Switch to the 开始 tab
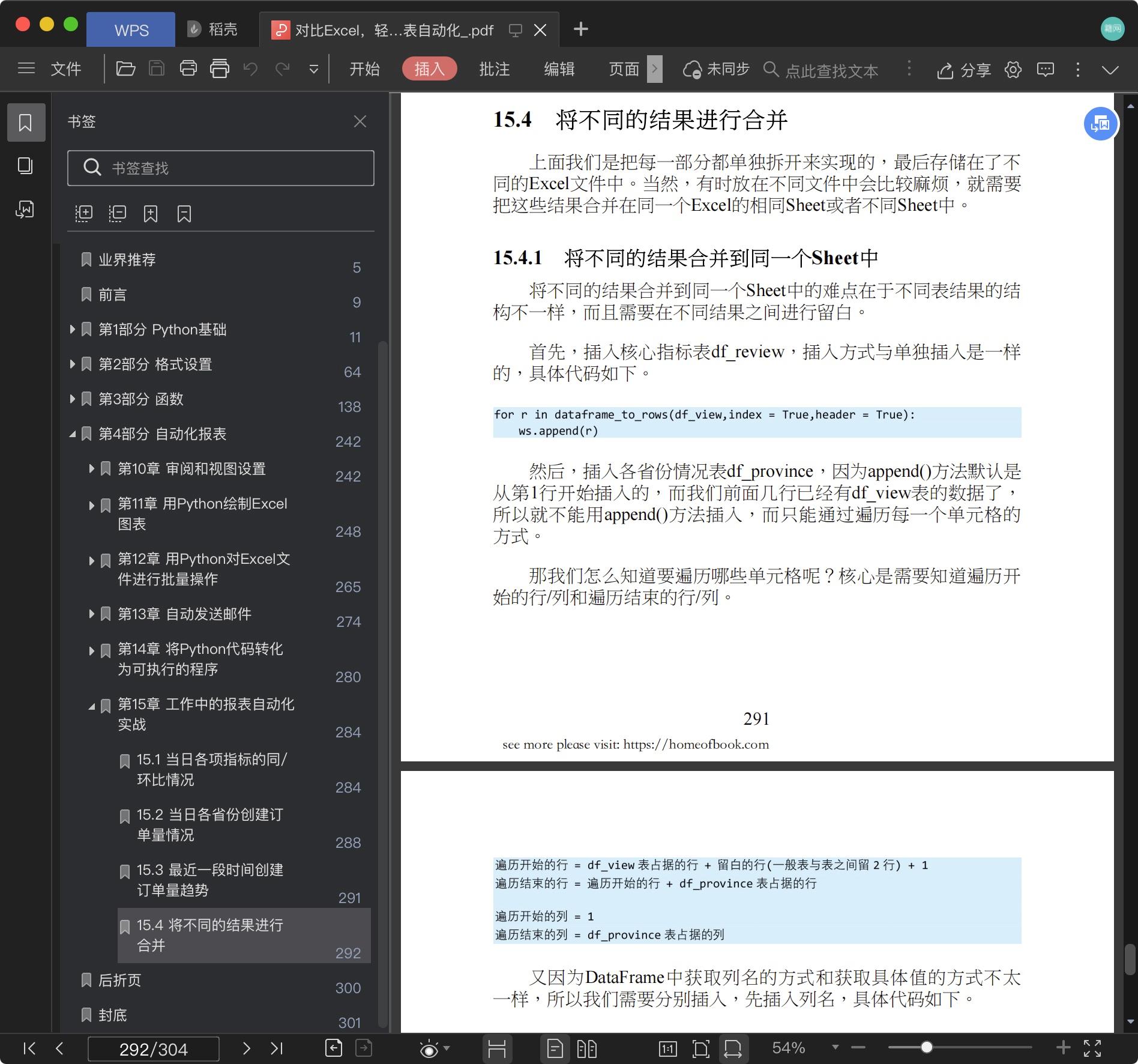 pyautogui.click(x=365, y=69)
